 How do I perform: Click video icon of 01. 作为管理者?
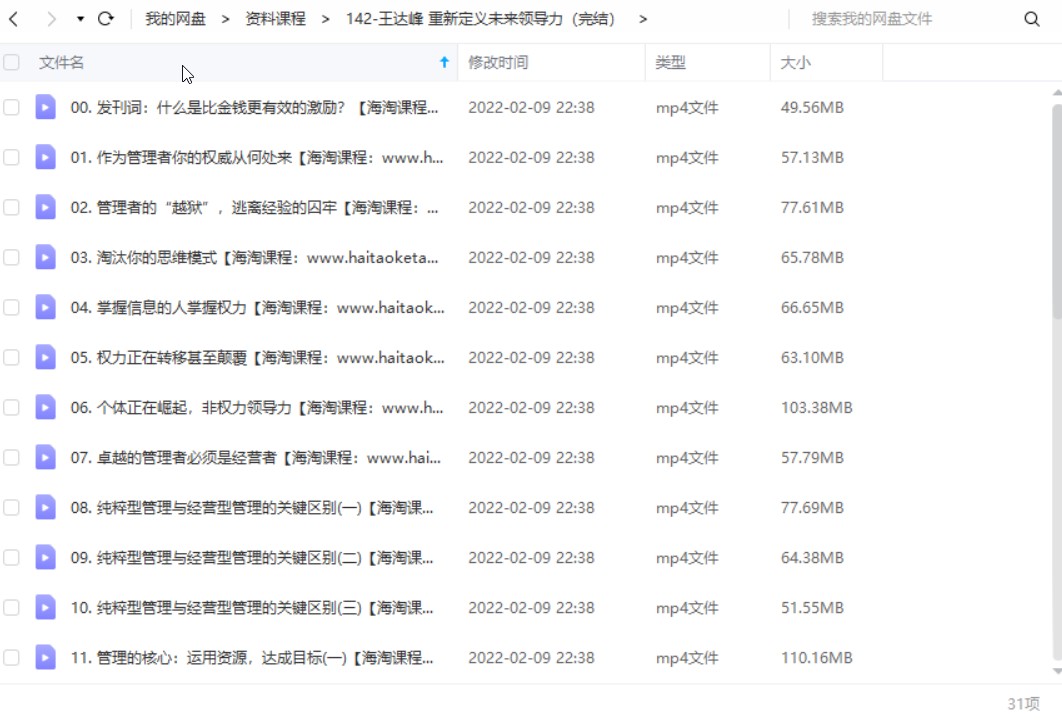click(x=45, y=157)
